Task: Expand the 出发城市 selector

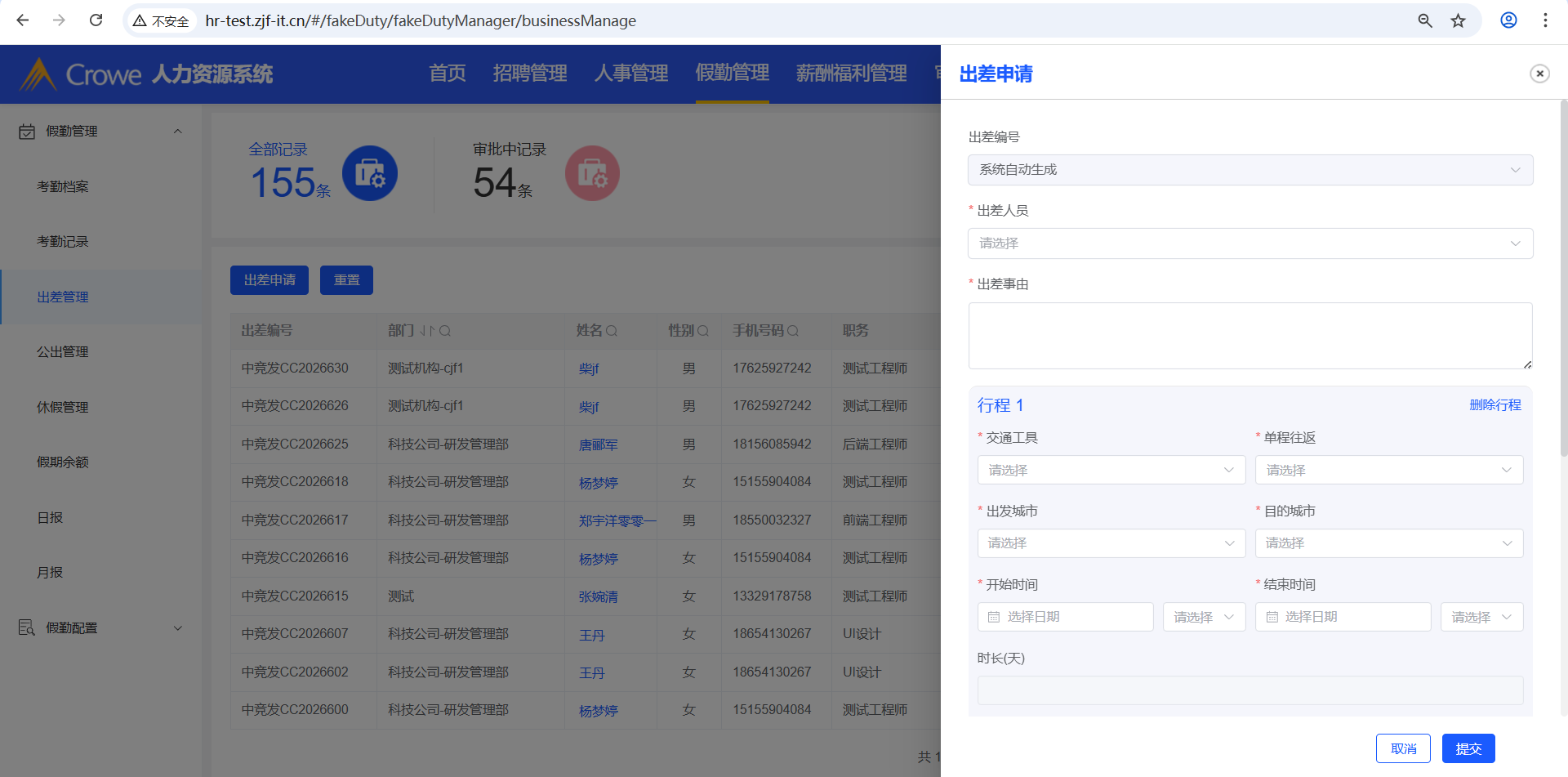Action: (x=1111, y=543)
